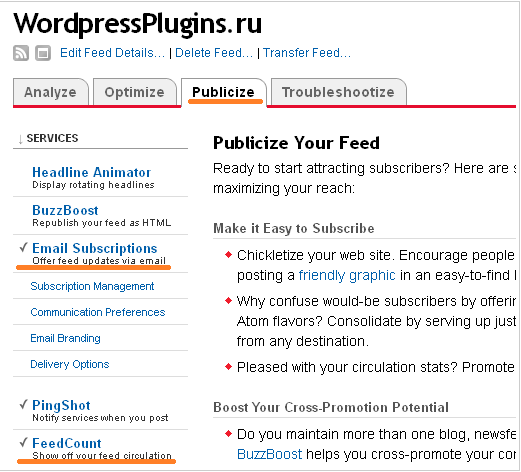Select Email Branding option
The image size is (521, 472).
tap(65, 338)
